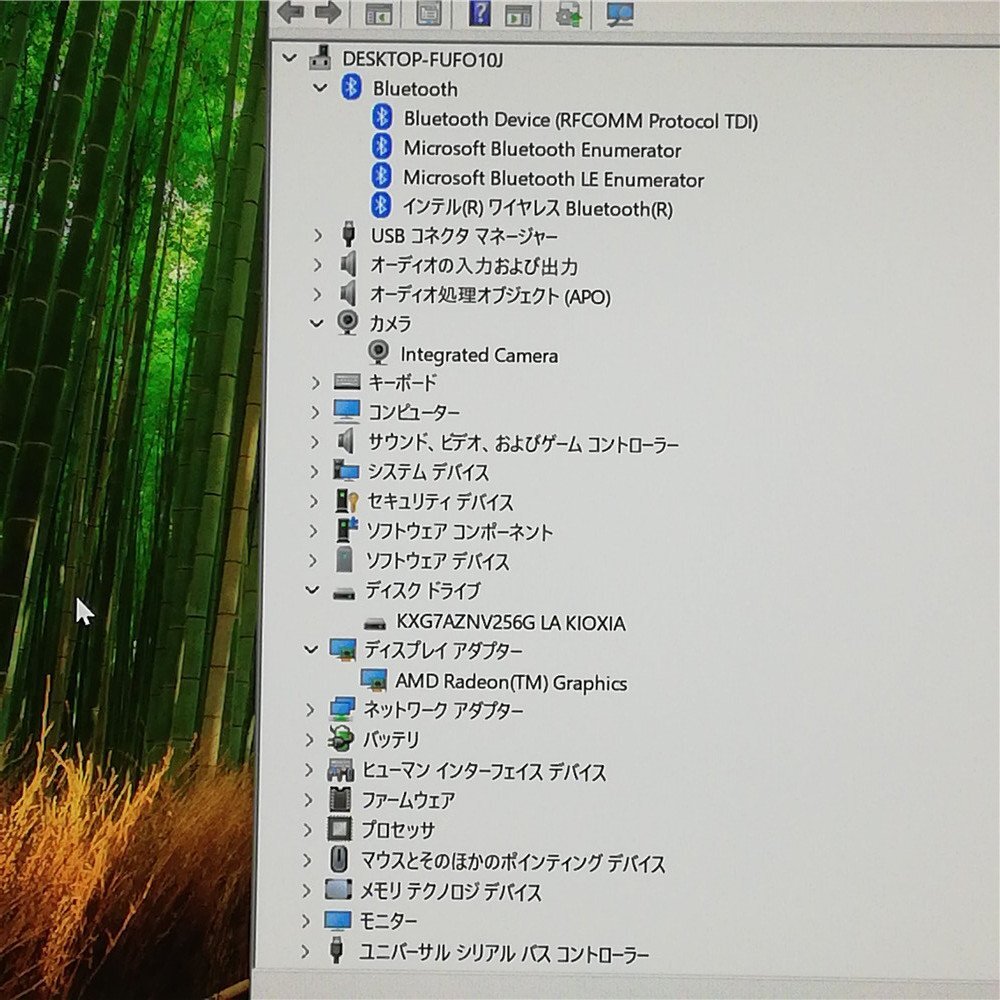Image resolution: width=1000 pixels, height=1000 pixels.
Task: Click the ヒューマン インターフェイス デバイス icon
Action: [340, 770]
